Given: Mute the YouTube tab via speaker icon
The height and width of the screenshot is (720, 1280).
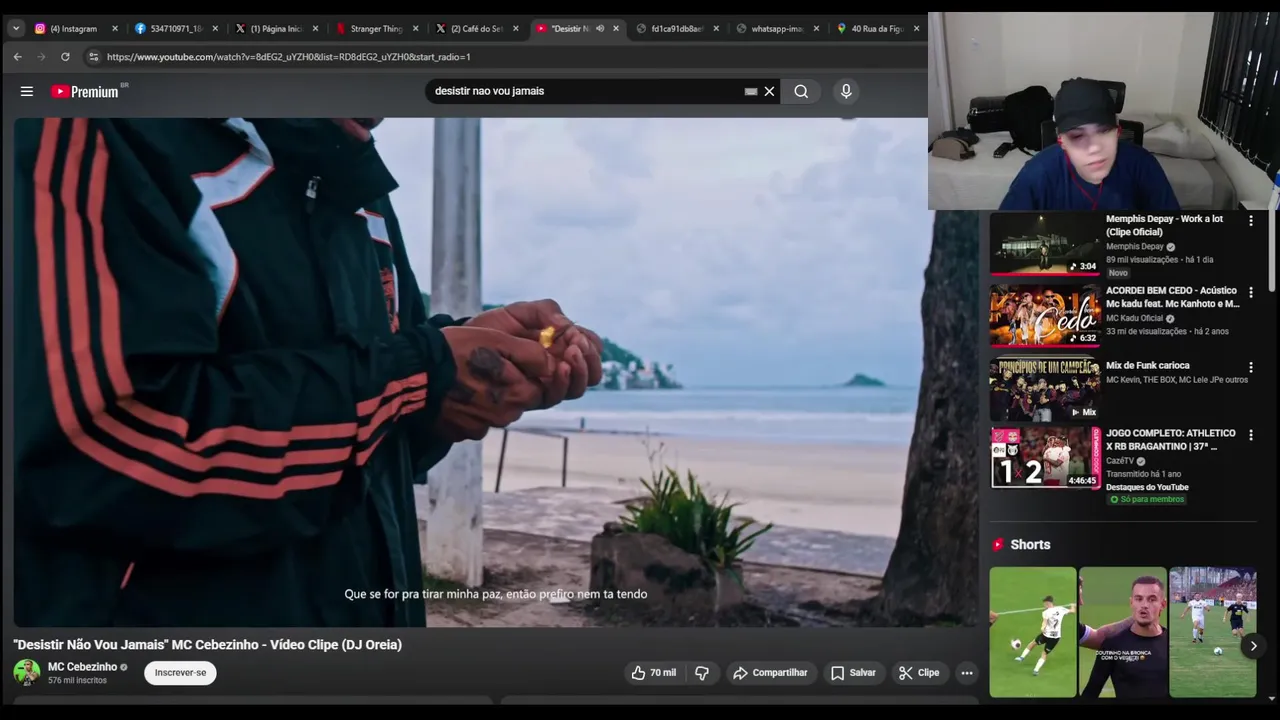Looking at the screenshot, I should pyautogui.click(x=600, y=29).
